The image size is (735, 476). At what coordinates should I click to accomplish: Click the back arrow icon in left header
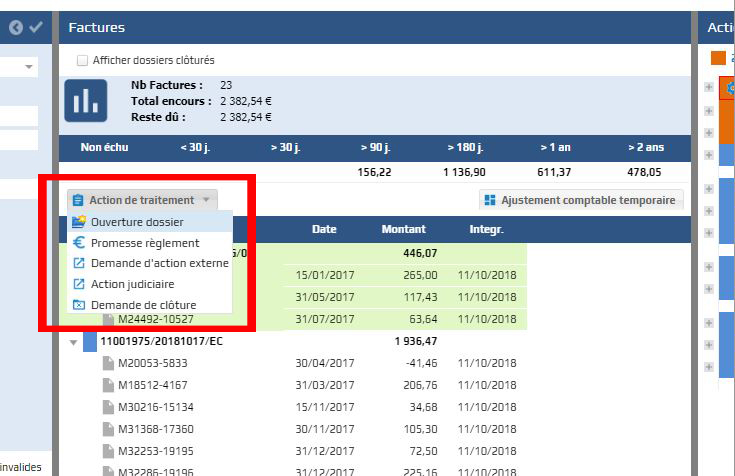pos(16,28)
